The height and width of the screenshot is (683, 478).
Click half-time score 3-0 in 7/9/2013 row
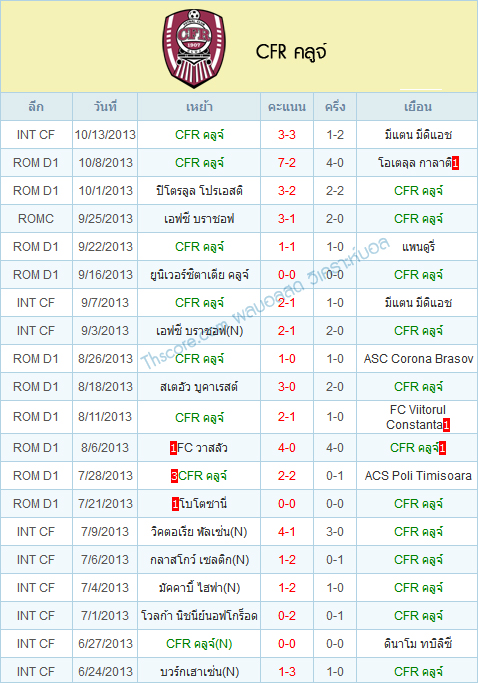pos(335,532)
